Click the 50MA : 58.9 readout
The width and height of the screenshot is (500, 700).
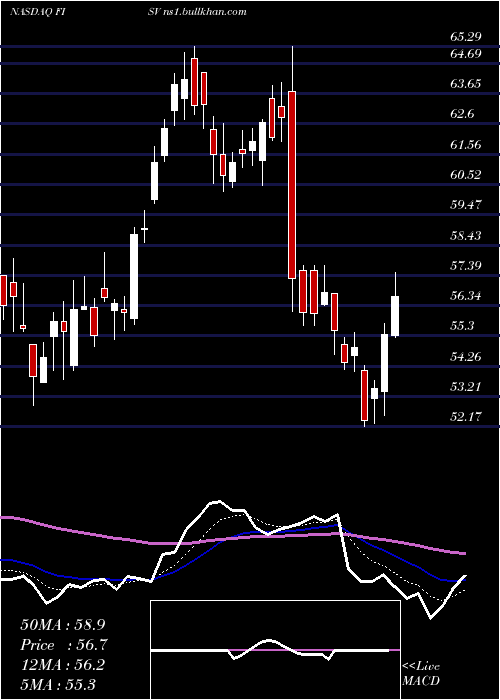pos(63,625)
